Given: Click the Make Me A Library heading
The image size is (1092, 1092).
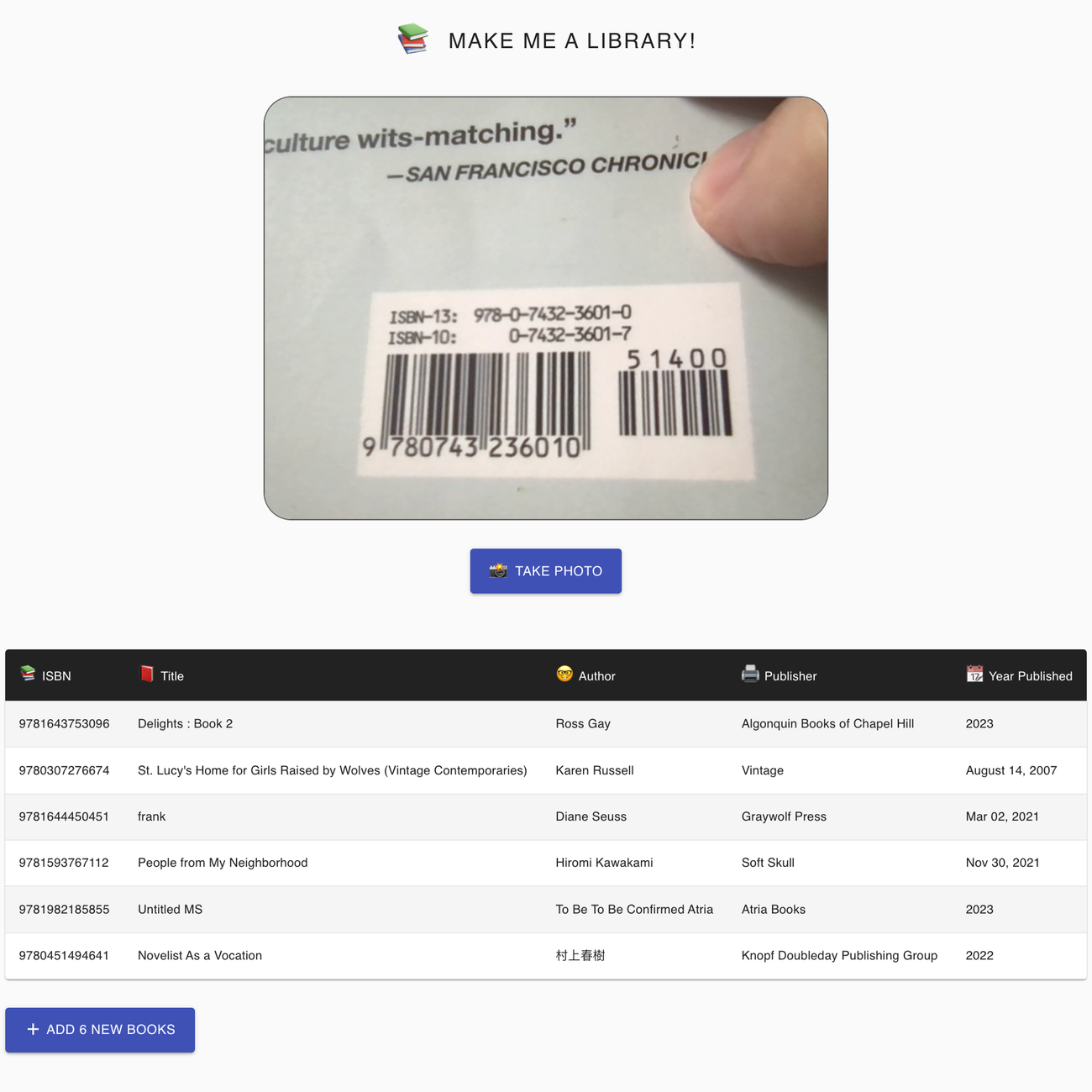Looking at the screenshot, I should point(571,40).
